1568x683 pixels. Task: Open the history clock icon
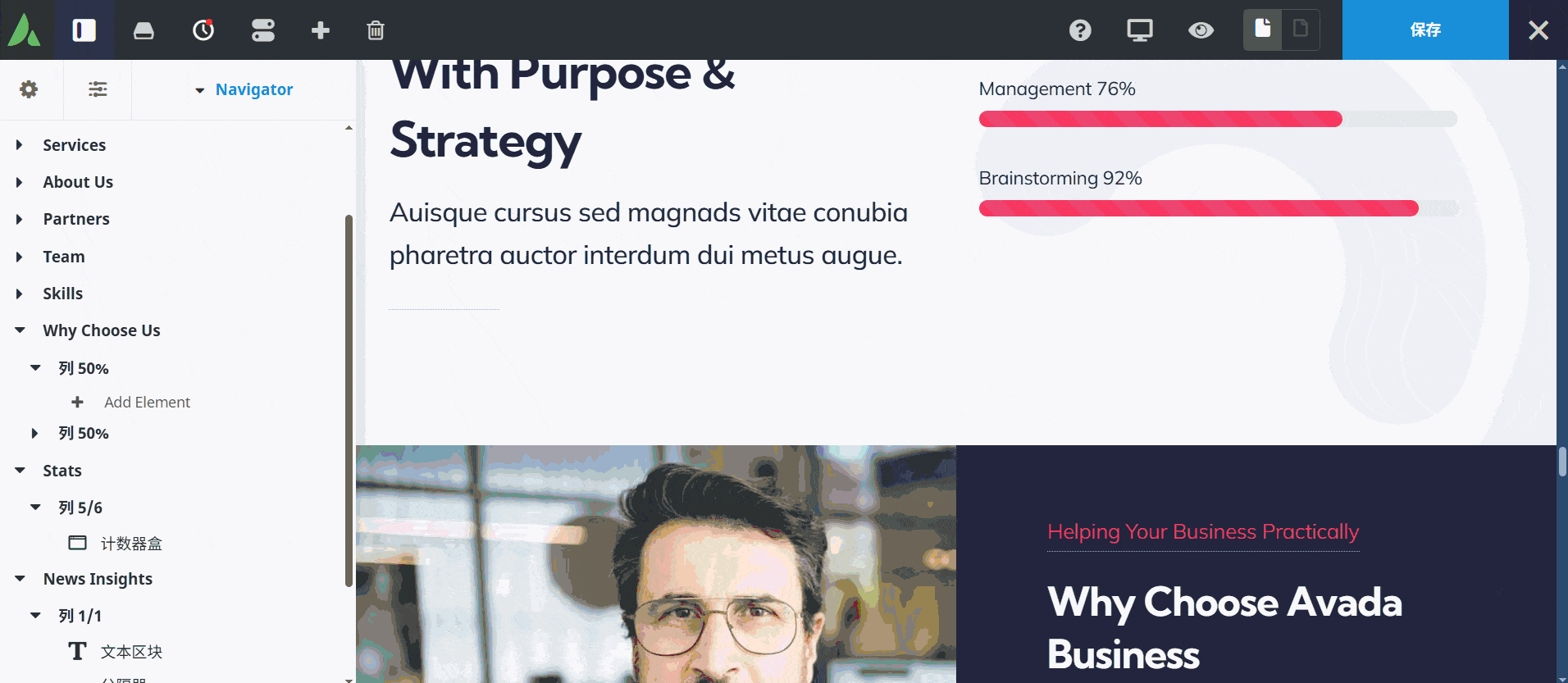[203, 30]
